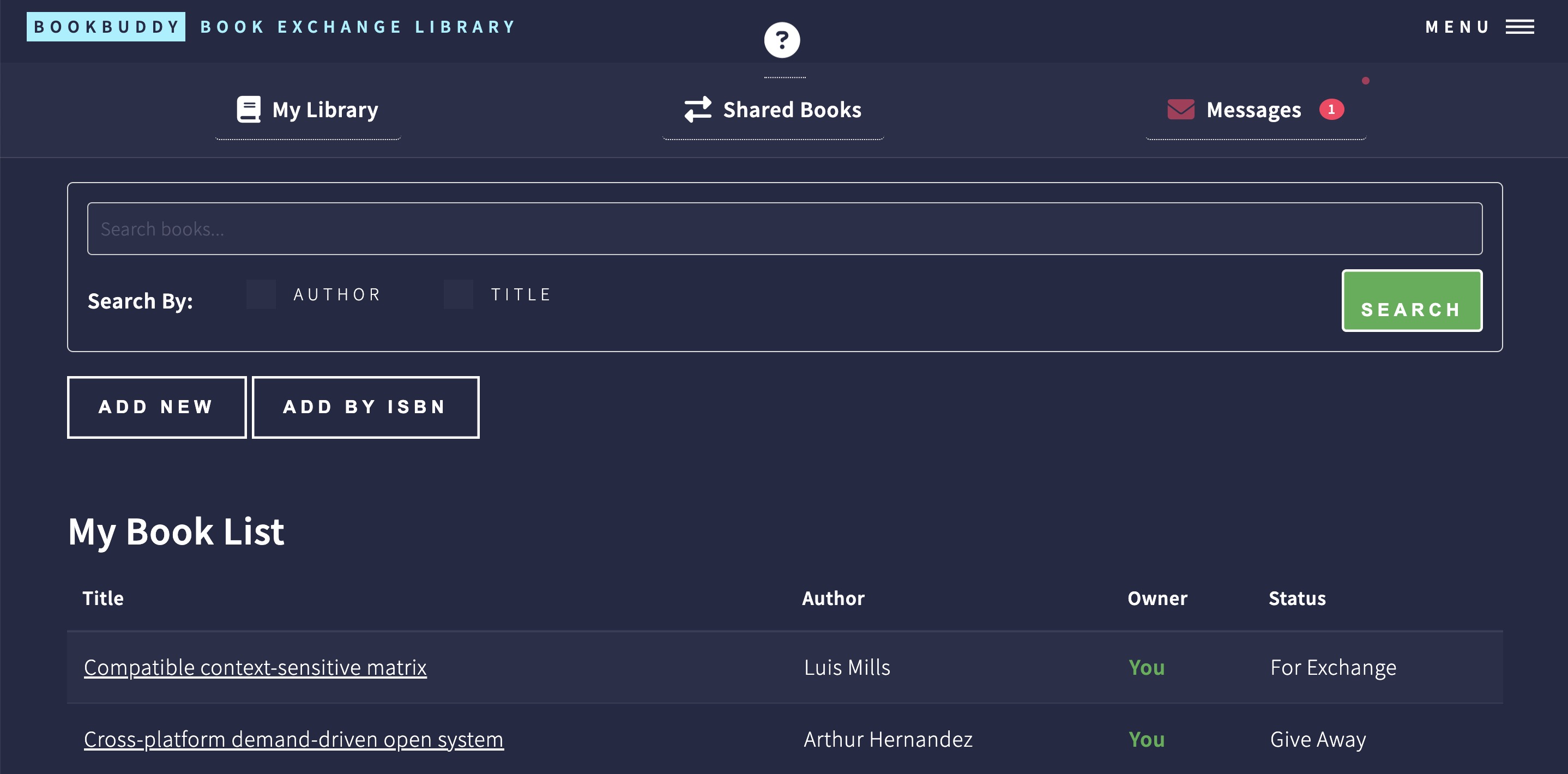Click the Book Exchange Library header title
1568x774 pixels.
(x=358, y=27)
